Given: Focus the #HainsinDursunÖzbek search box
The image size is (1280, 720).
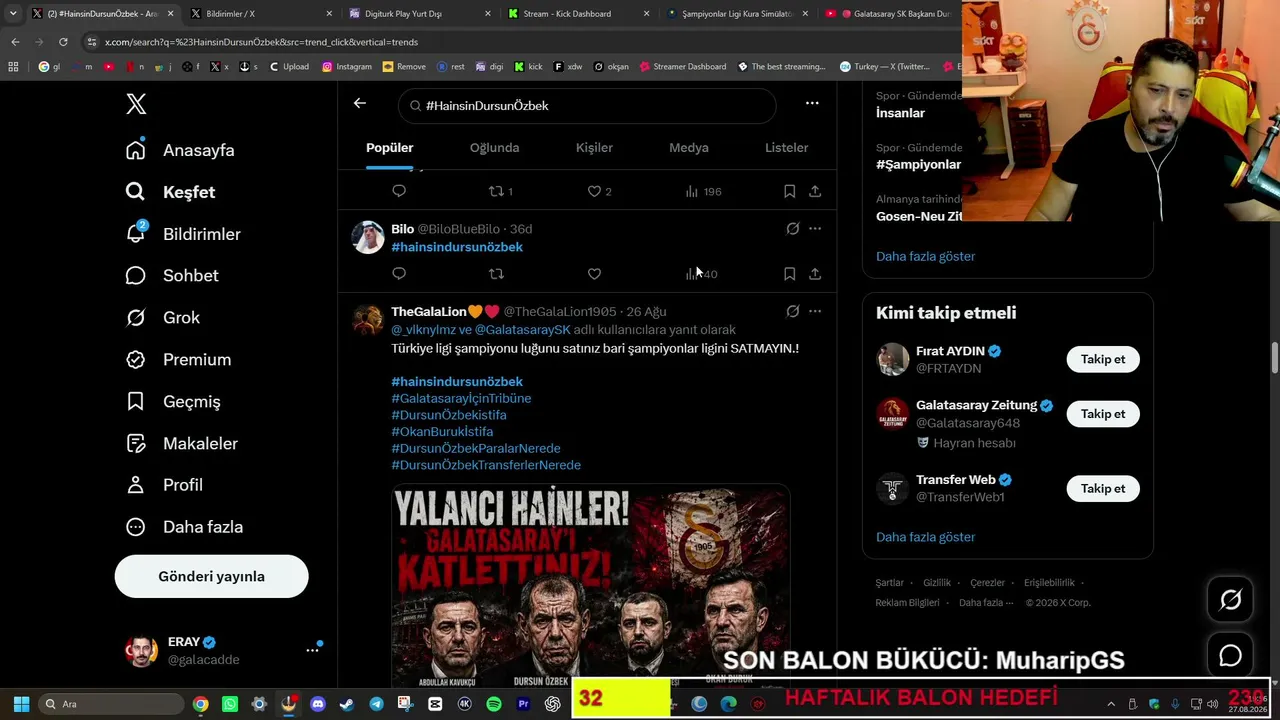Looking at the screenshot, I should (587, 105).
